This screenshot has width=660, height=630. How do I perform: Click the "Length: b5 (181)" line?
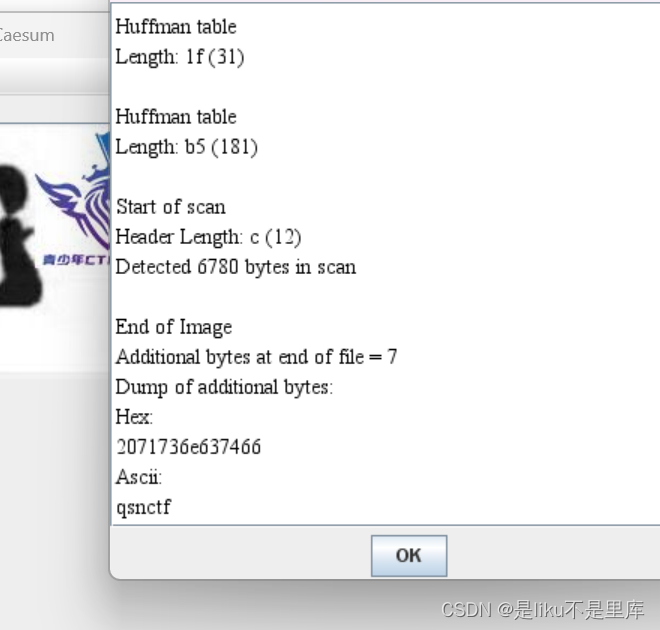pos(186,147)
